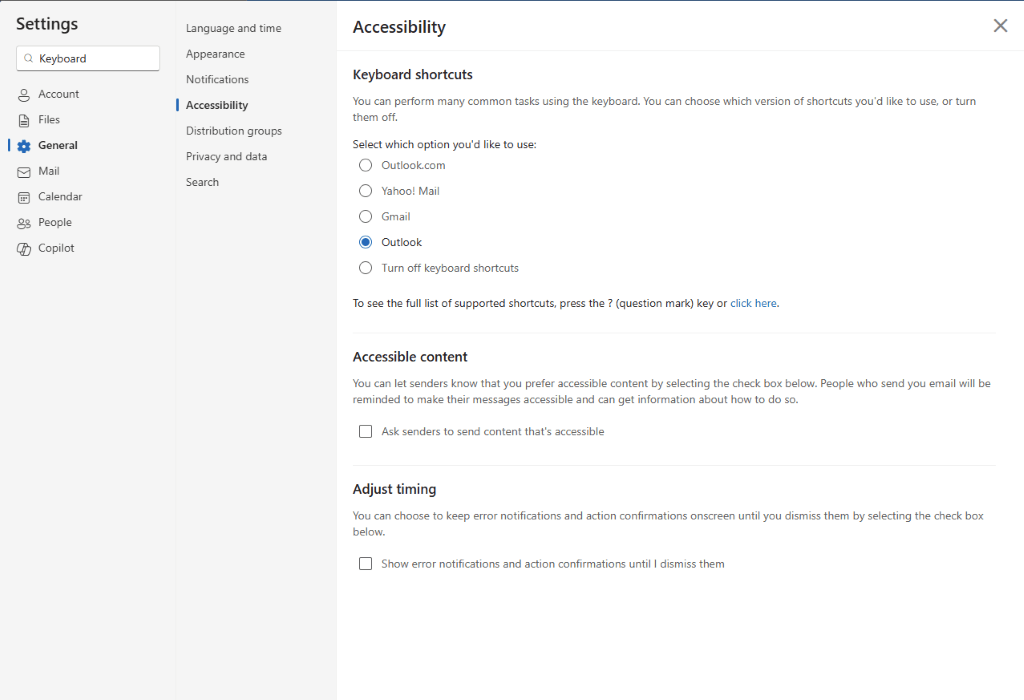1024x700 pixels.
Task: Select the Account settings icon
Action: (22, 94)
